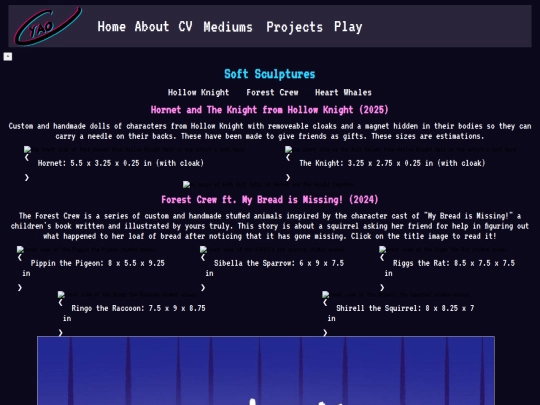Show next Riggs the Rat image
Image resolution: width=540 pixels, height=405 pixels.
click(382, 287)
